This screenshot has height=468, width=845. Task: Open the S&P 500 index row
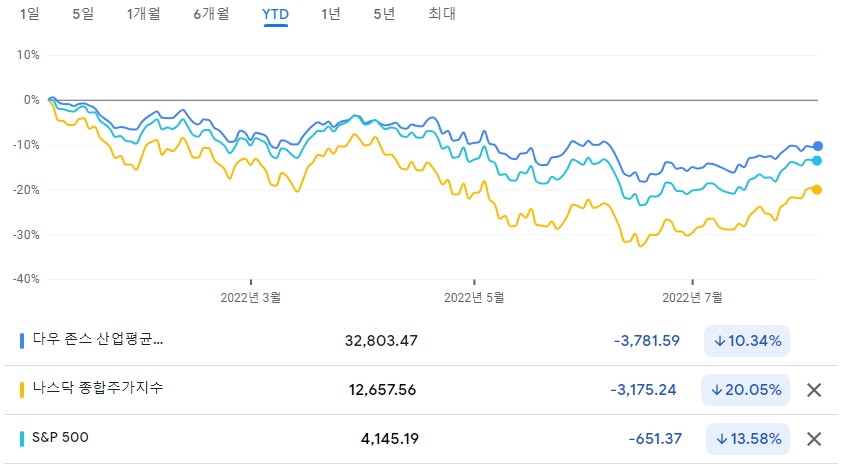420,439
